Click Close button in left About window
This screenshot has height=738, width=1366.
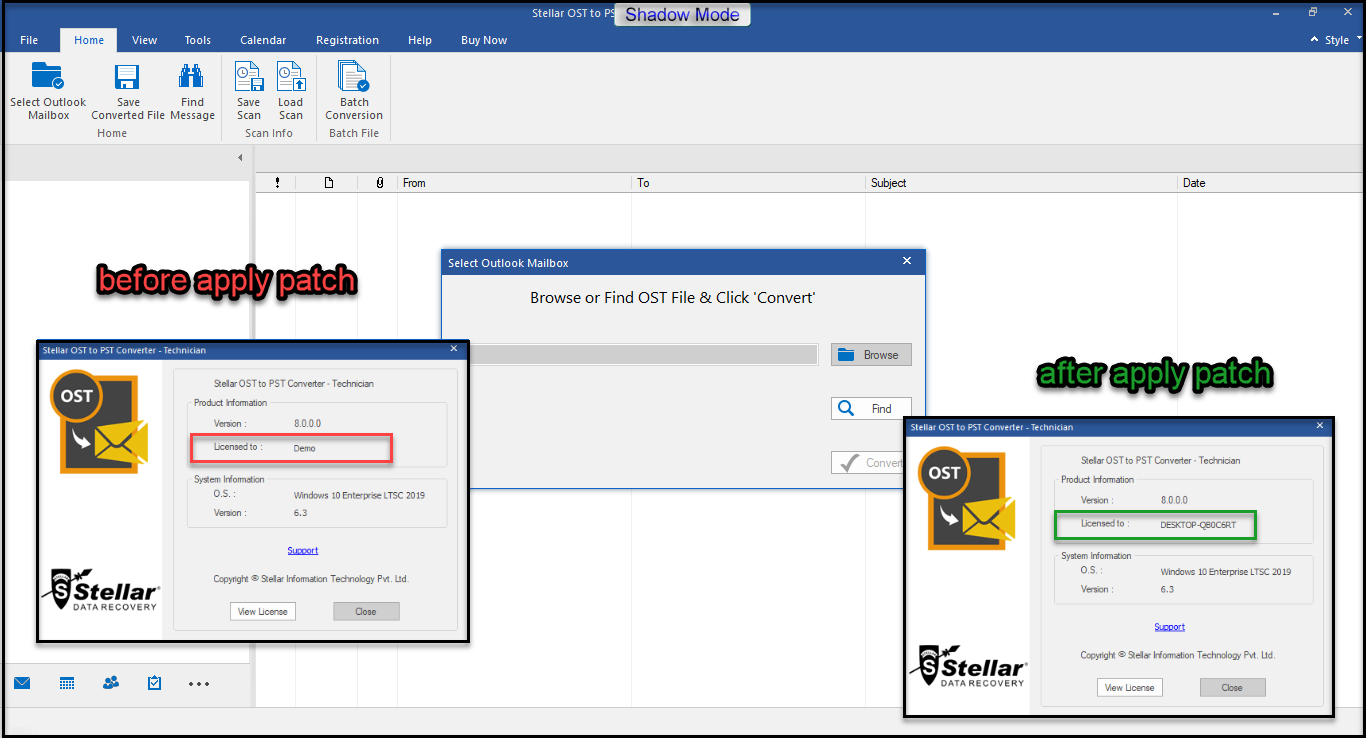(366, 611)
